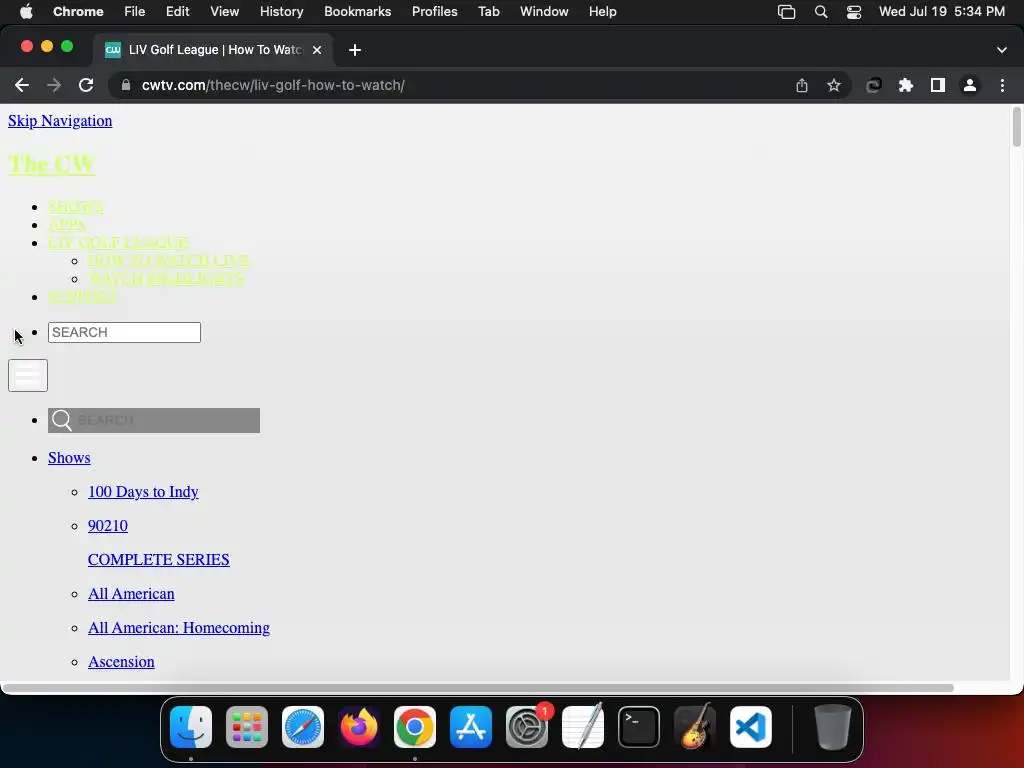Expand the tab search chevron
The image size is (1024, 768).
1002,50
